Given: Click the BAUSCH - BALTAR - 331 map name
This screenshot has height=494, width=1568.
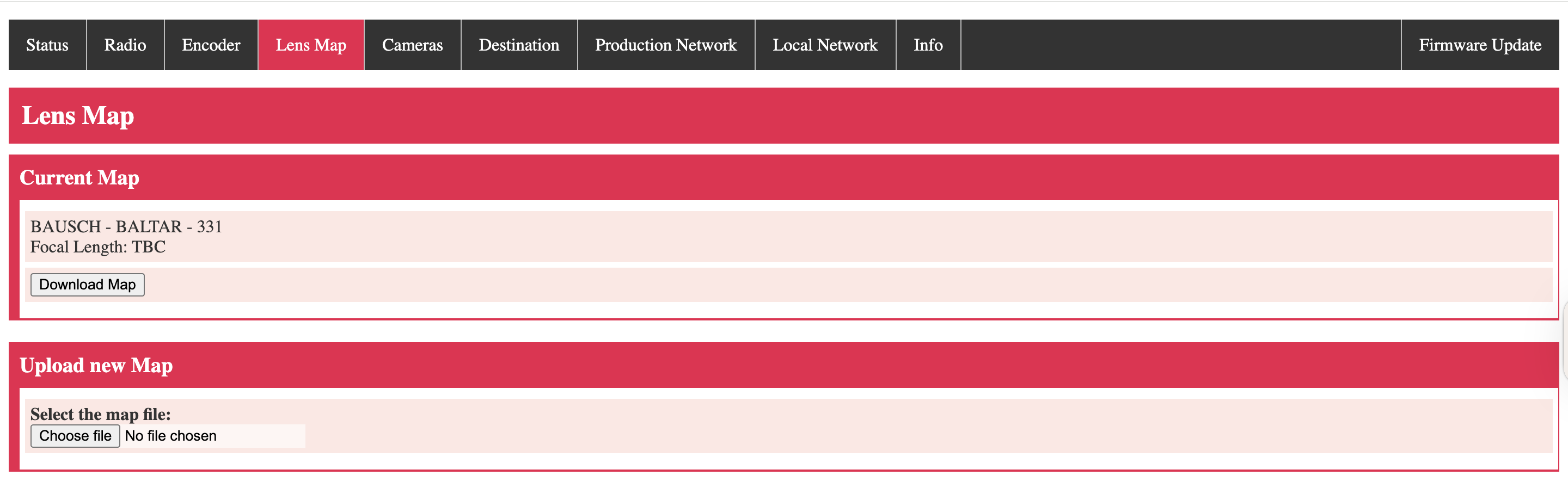Looking at the screenshot, I should point(126,226).
